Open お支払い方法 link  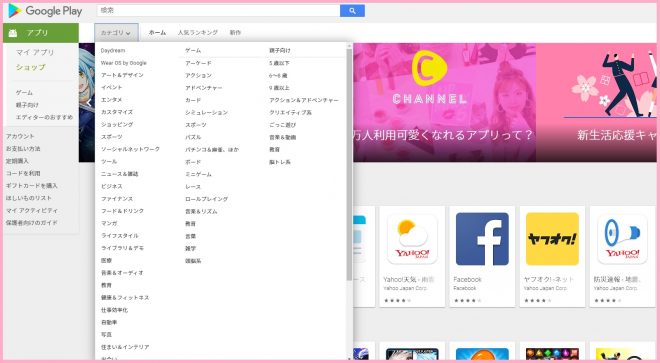(x=23, y=149)
